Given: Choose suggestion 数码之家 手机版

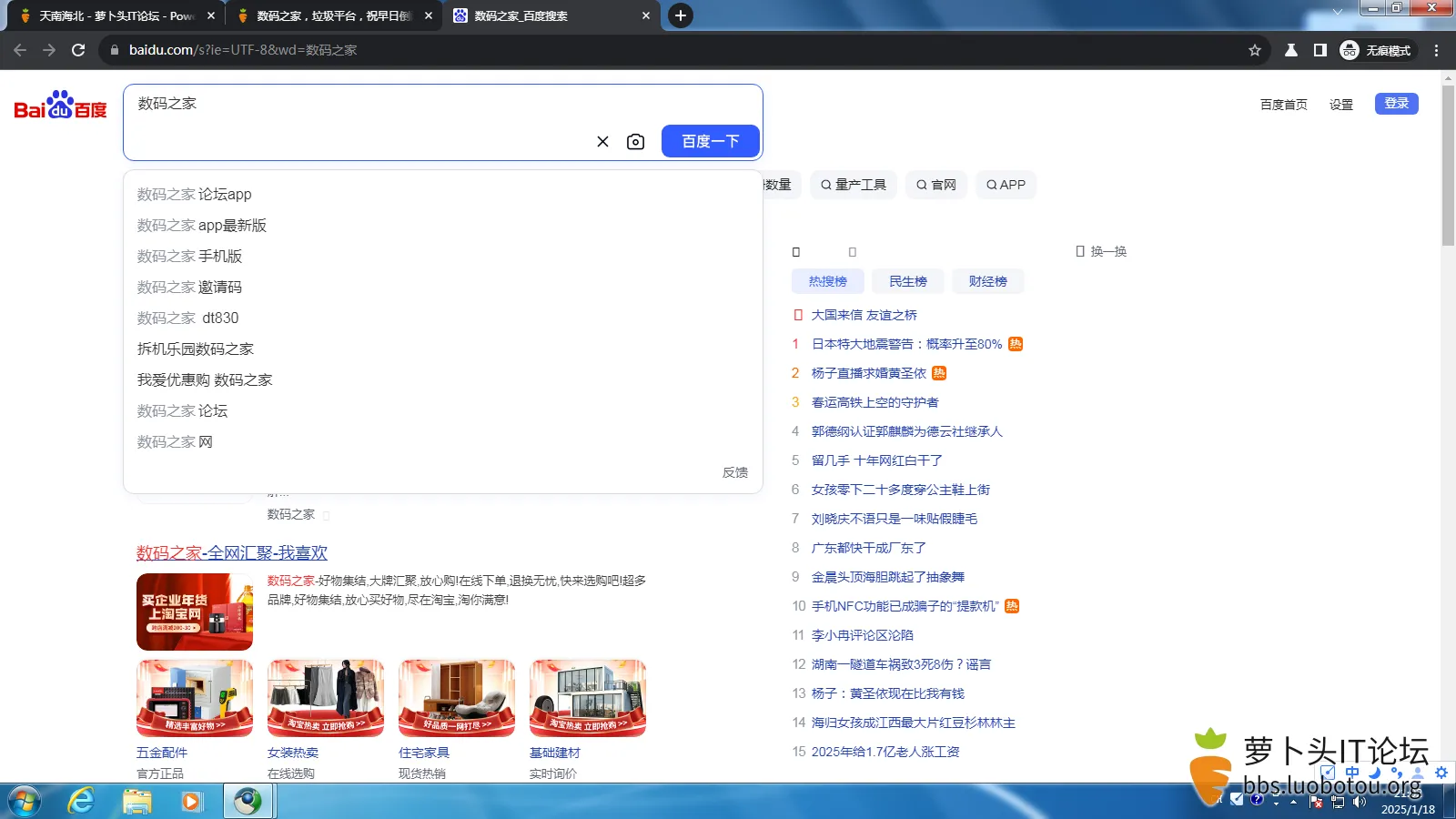Looking at the screenshot, I should coord(442,256).
